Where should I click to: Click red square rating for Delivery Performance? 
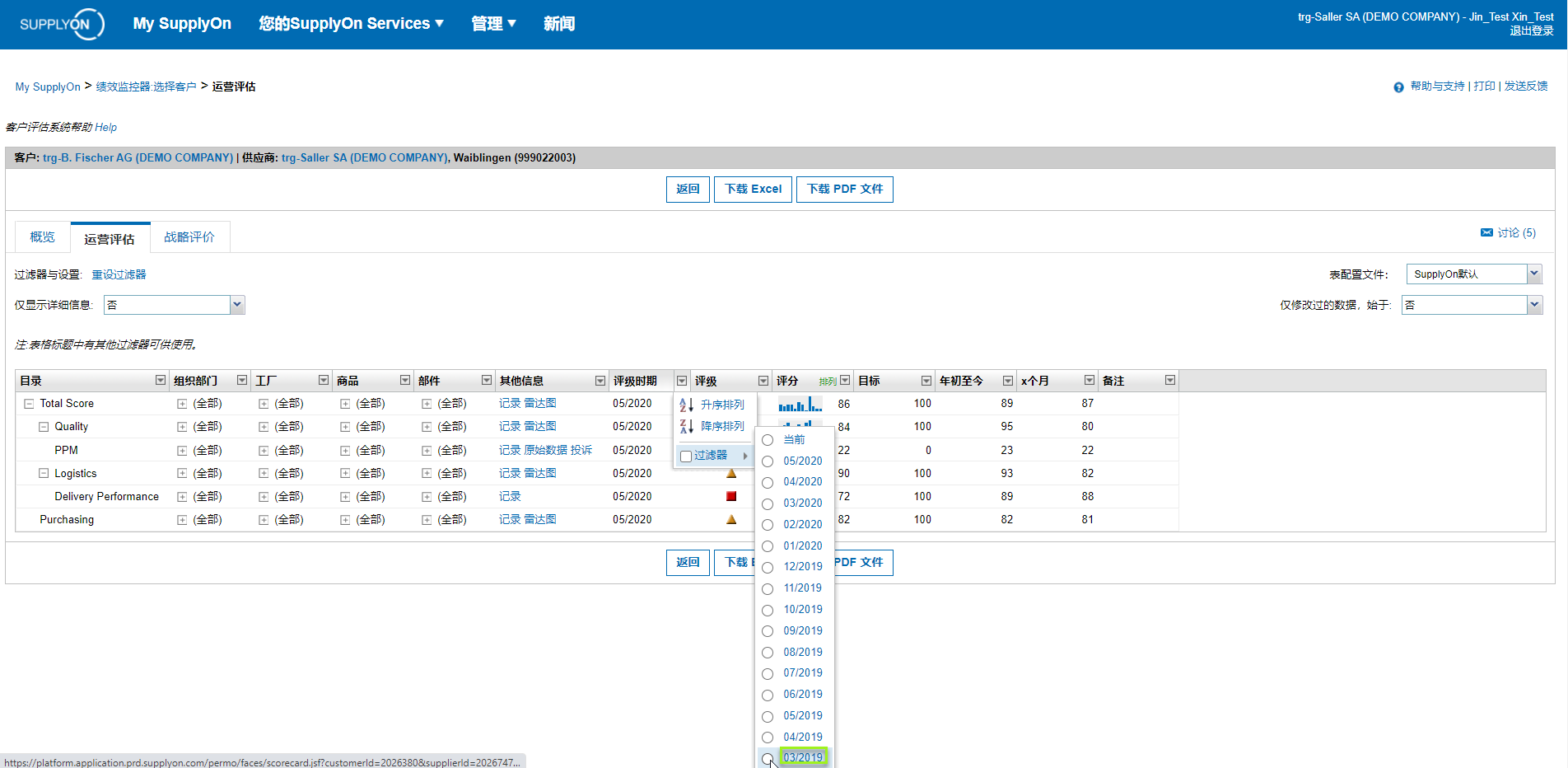(x=731, y=496)
